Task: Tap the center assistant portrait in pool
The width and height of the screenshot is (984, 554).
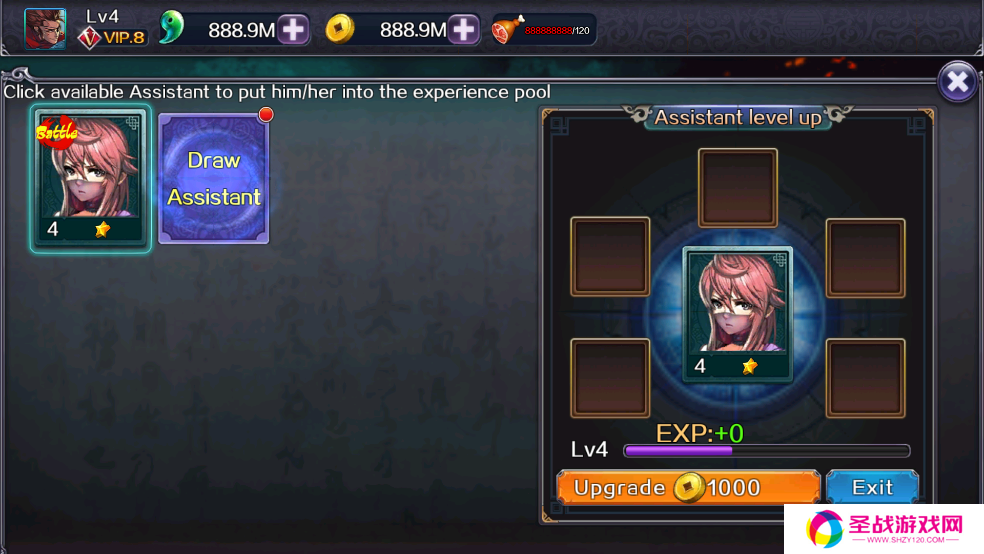Action: tap(737, 314)
